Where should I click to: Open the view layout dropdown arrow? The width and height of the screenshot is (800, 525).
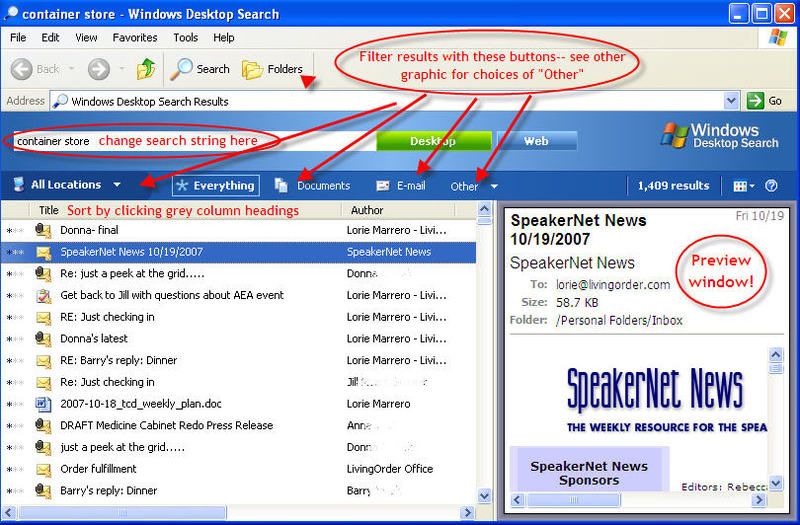click(752, 186)
